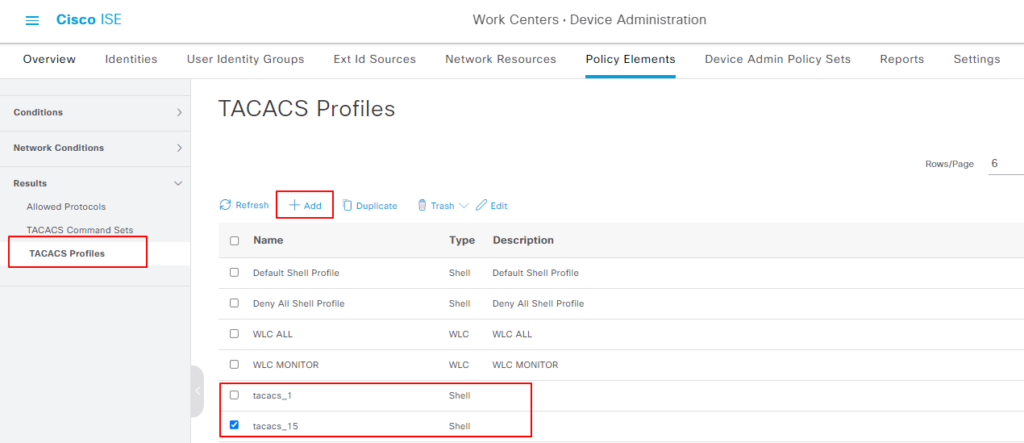This screenshot has height=443, width=1024.
Task: Click the Duplicate profile icon
Action: [x=347, y=205]
